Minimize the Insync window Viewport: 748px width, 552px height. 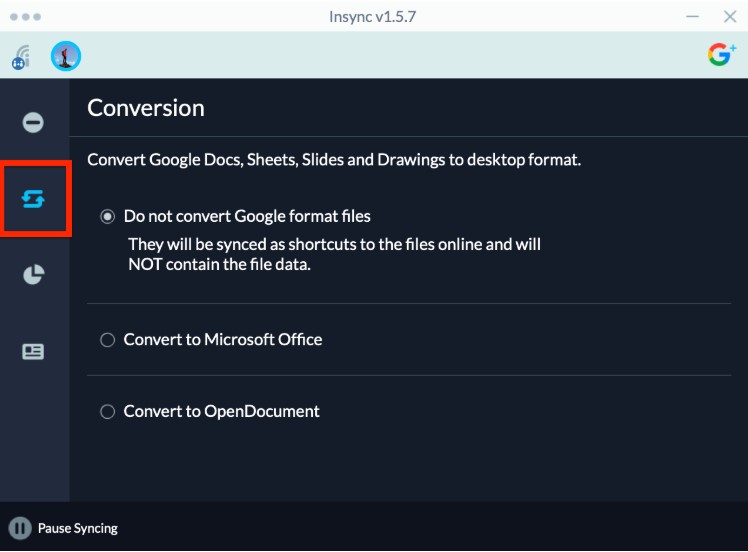click(693, 16)
